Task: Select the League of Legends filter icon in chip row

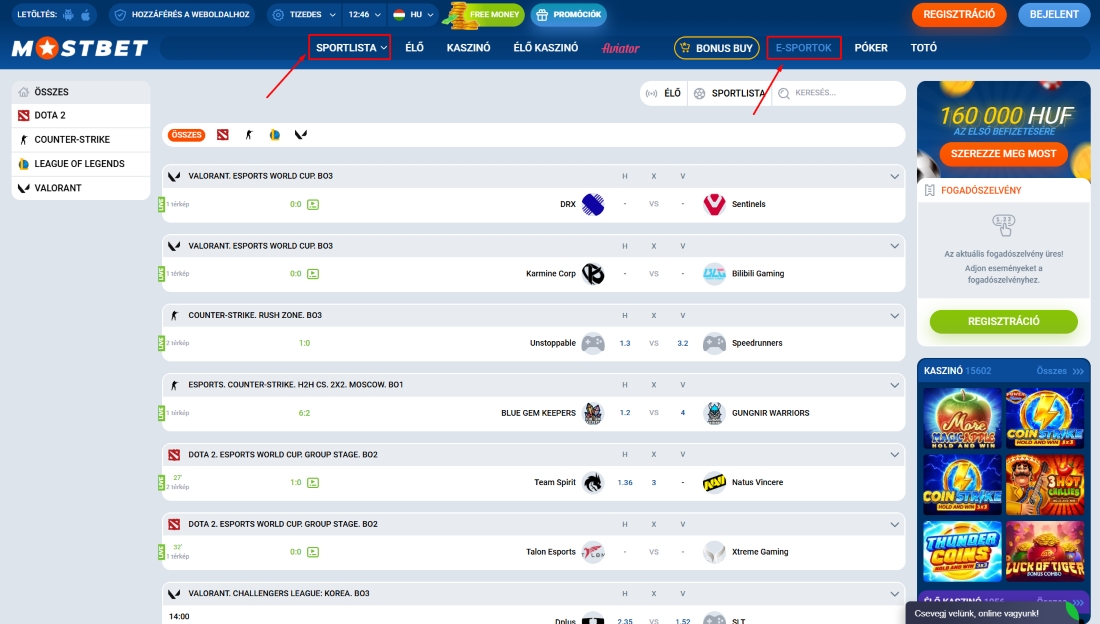Action: [x=274, y=135]
